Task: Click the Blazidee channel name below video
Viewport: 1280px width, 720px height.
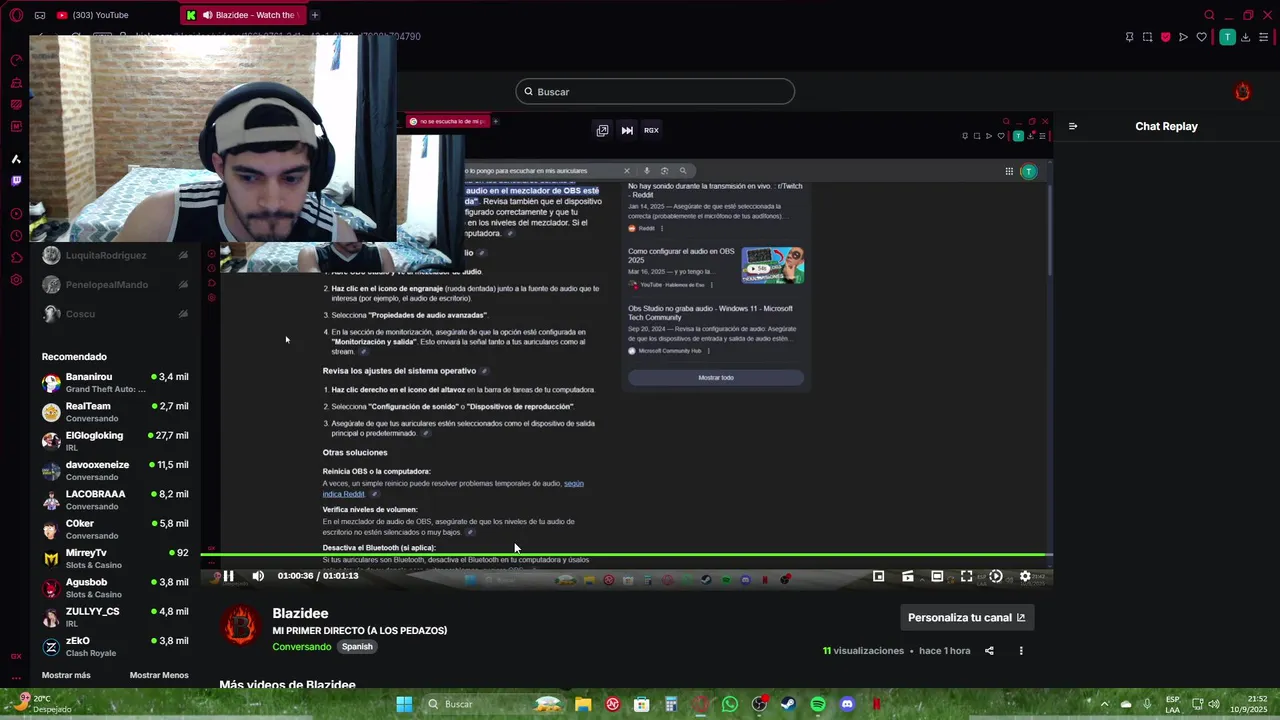Action: (x=300, y=613)
